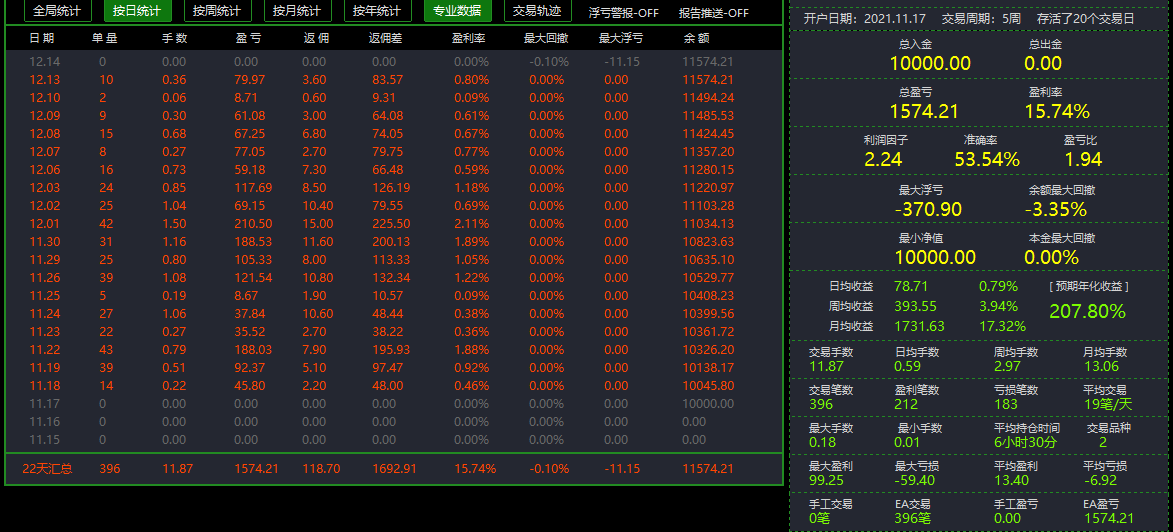Click the 交易笔数 value 396
The image size is (1173, 532).
coord(821,404)
